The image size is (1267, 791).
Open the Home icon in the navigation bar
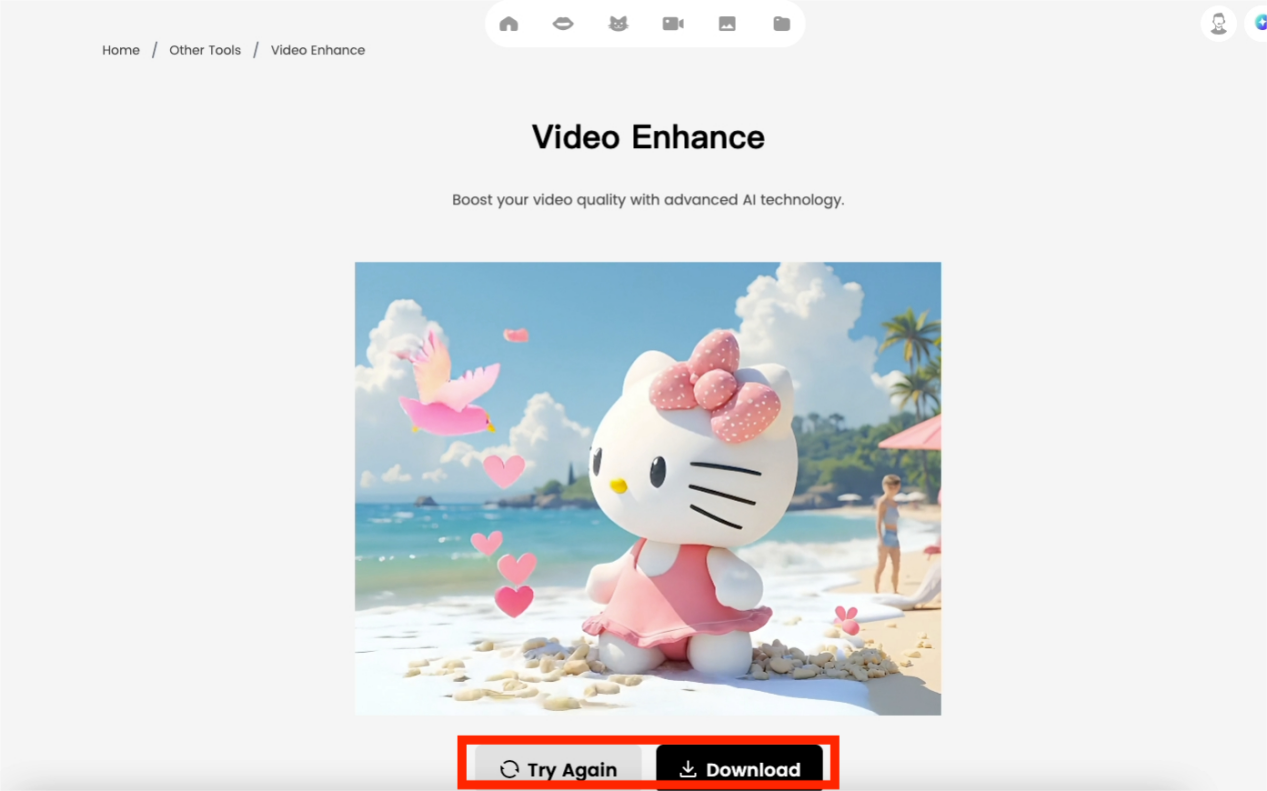tap(509, 23)
